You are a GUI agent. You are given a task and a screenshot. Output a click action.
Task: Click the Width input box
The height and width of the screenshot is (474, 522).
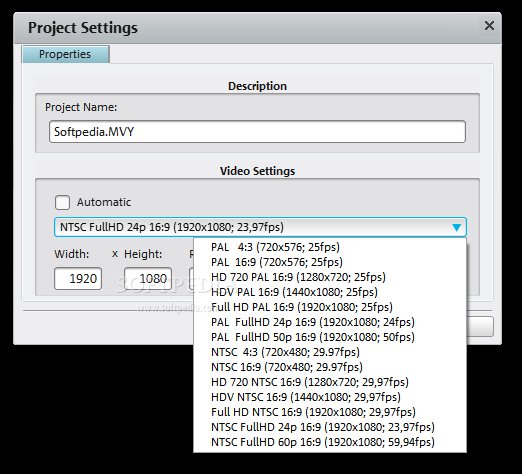pyautogui.click(x=78, y=278)
